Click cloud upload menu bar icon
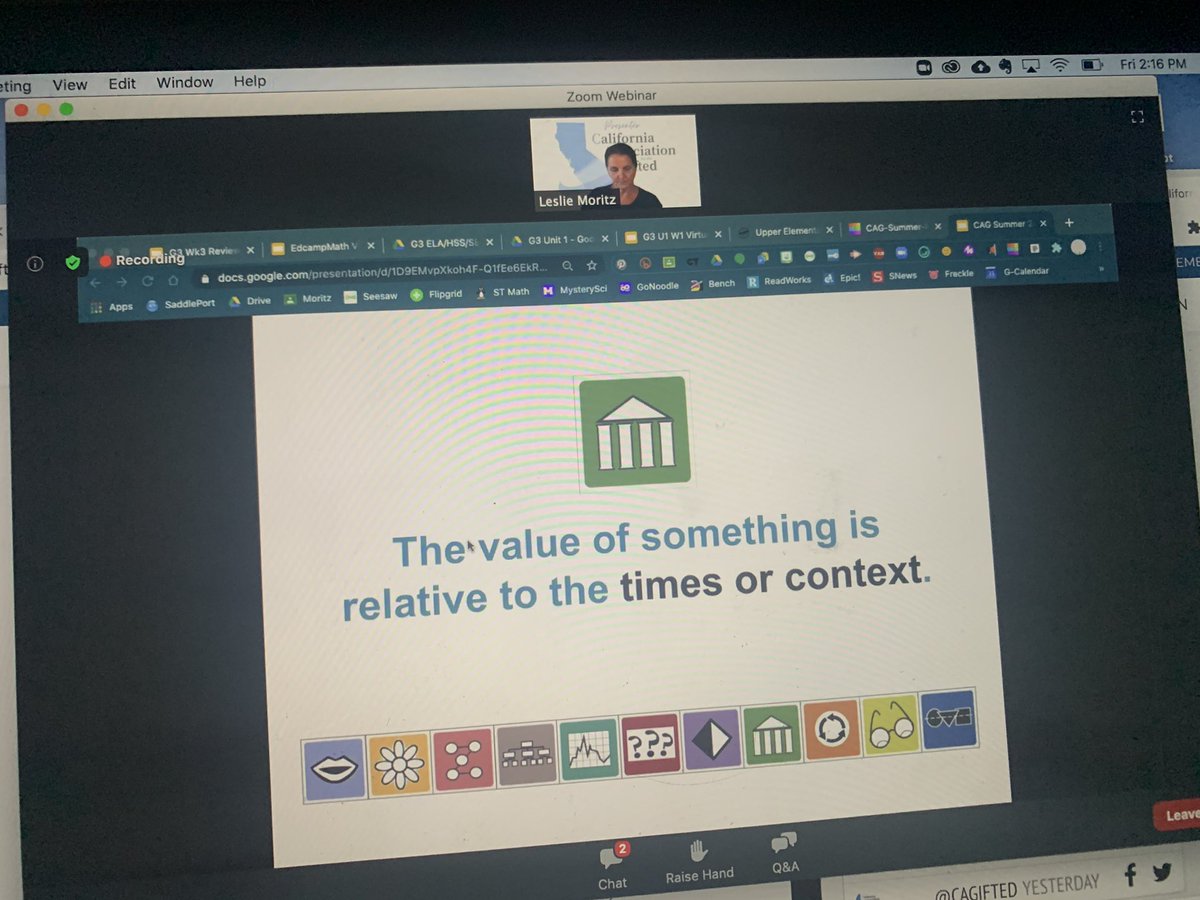The height and width of the screenshot is (900, 1200). coord(981,66)
